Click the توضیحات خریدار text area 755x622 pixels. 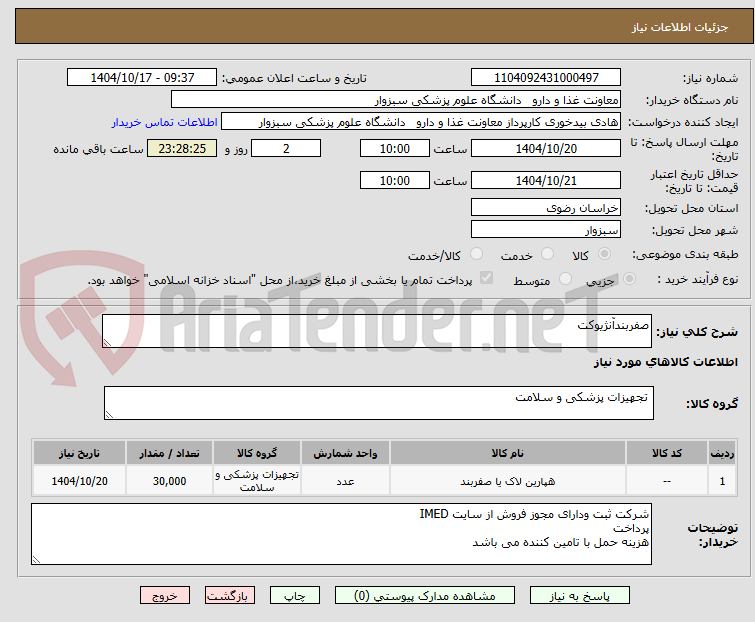click(341, 534)
